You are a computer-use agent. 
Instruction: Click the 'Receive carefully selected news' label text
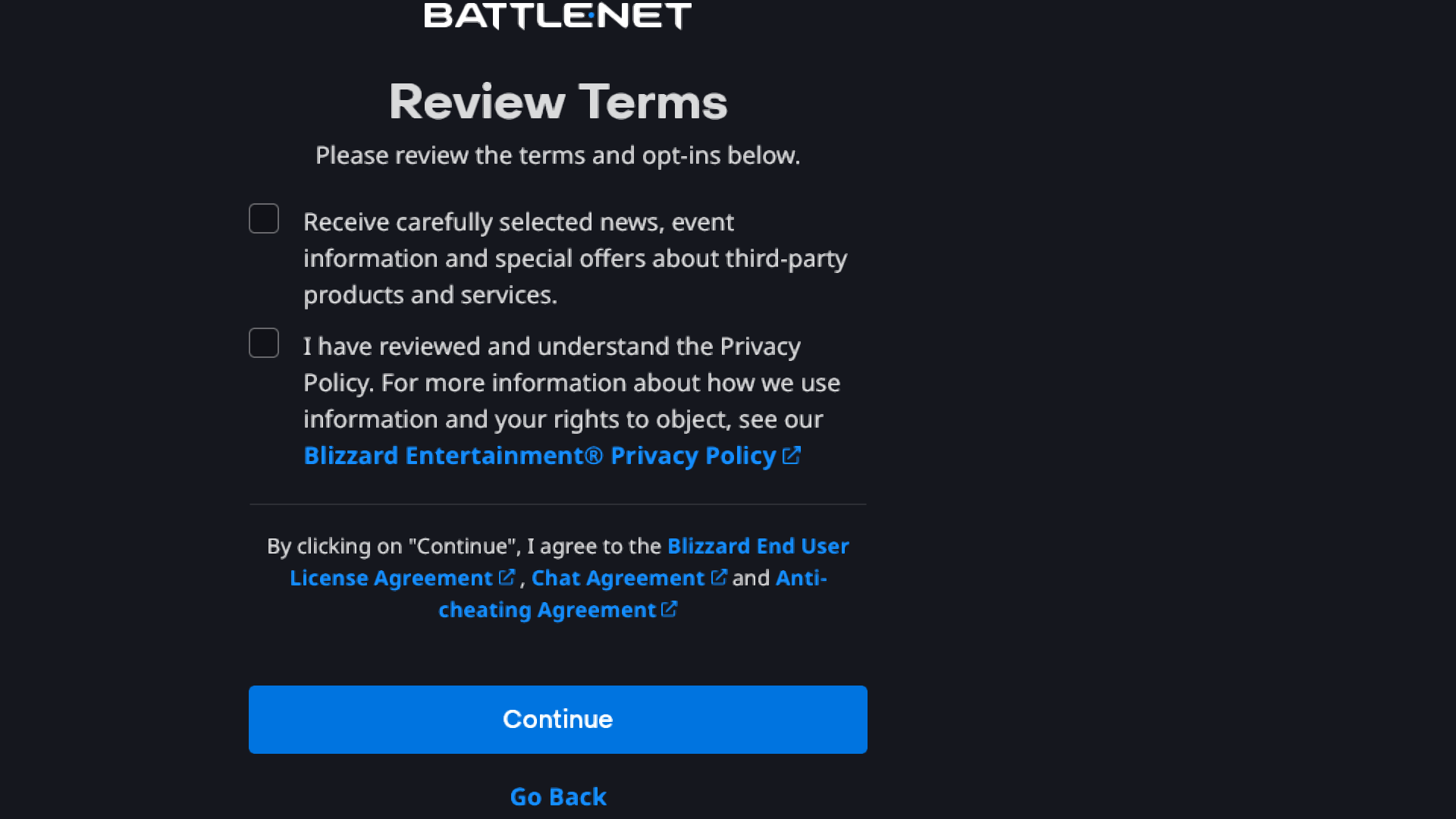point(518,222)
